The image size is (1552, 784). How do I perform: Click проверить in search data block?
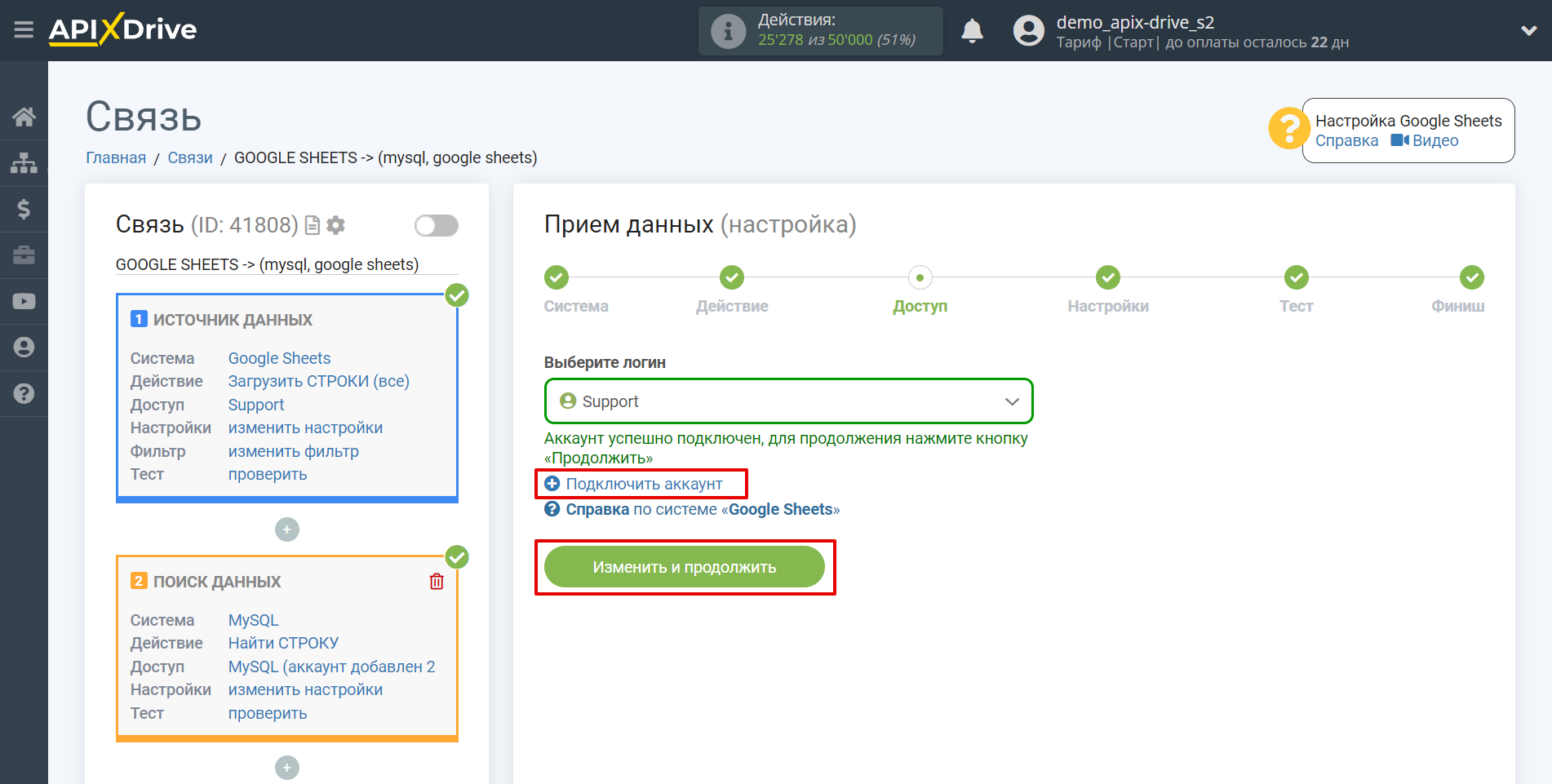pyautogui.click(x=268, y=713)
